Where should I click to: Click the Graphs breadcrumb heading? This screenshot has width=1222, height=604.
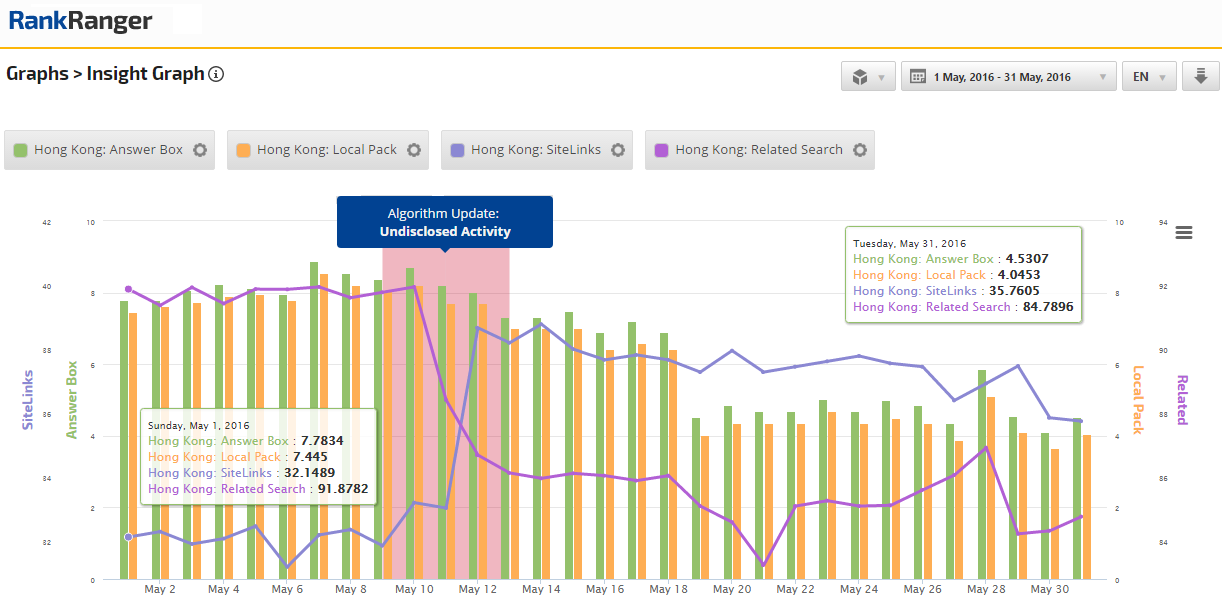pos(37,74)
